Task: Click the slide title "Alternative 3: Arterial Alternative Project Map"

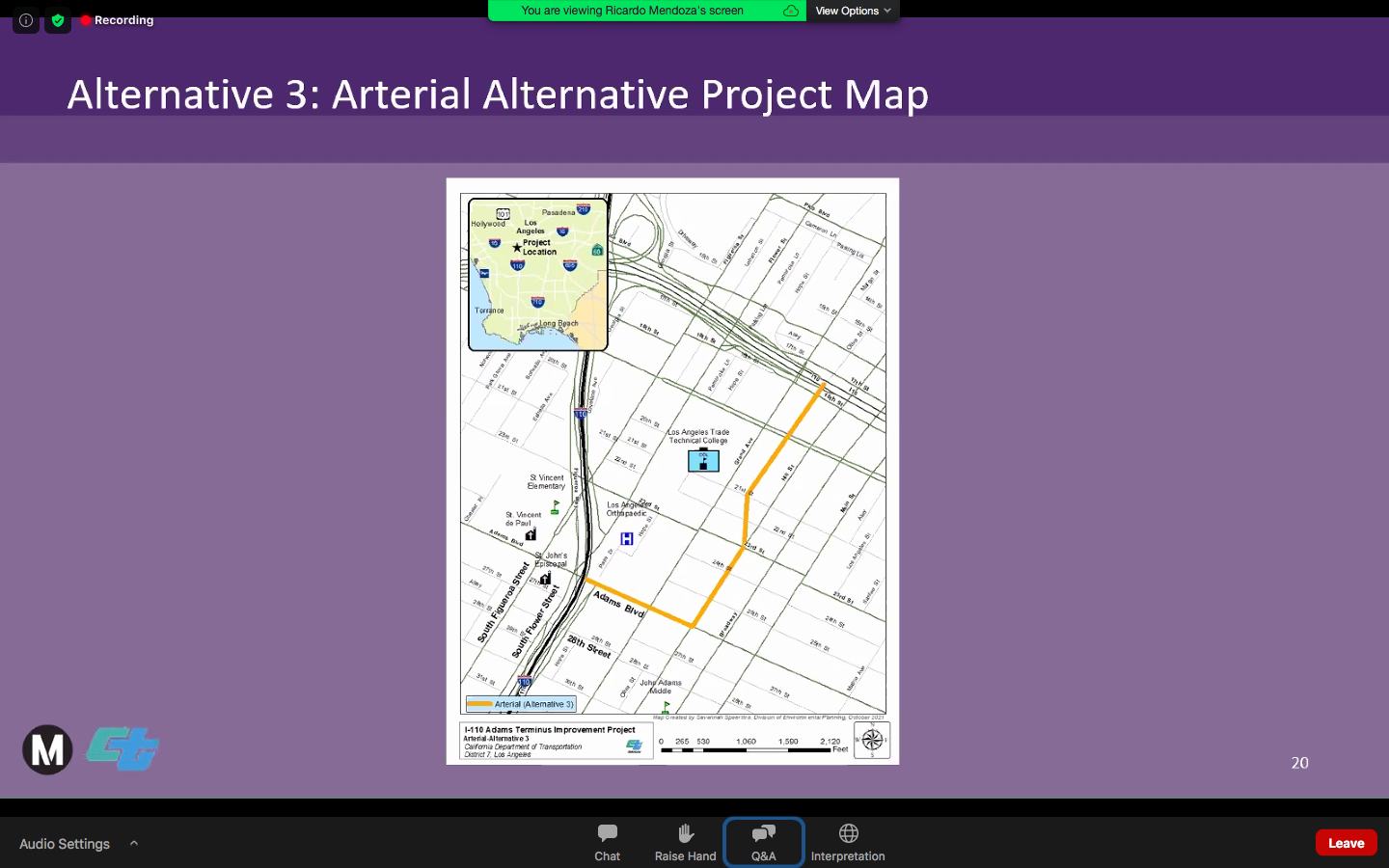Action: pos(498,95)
